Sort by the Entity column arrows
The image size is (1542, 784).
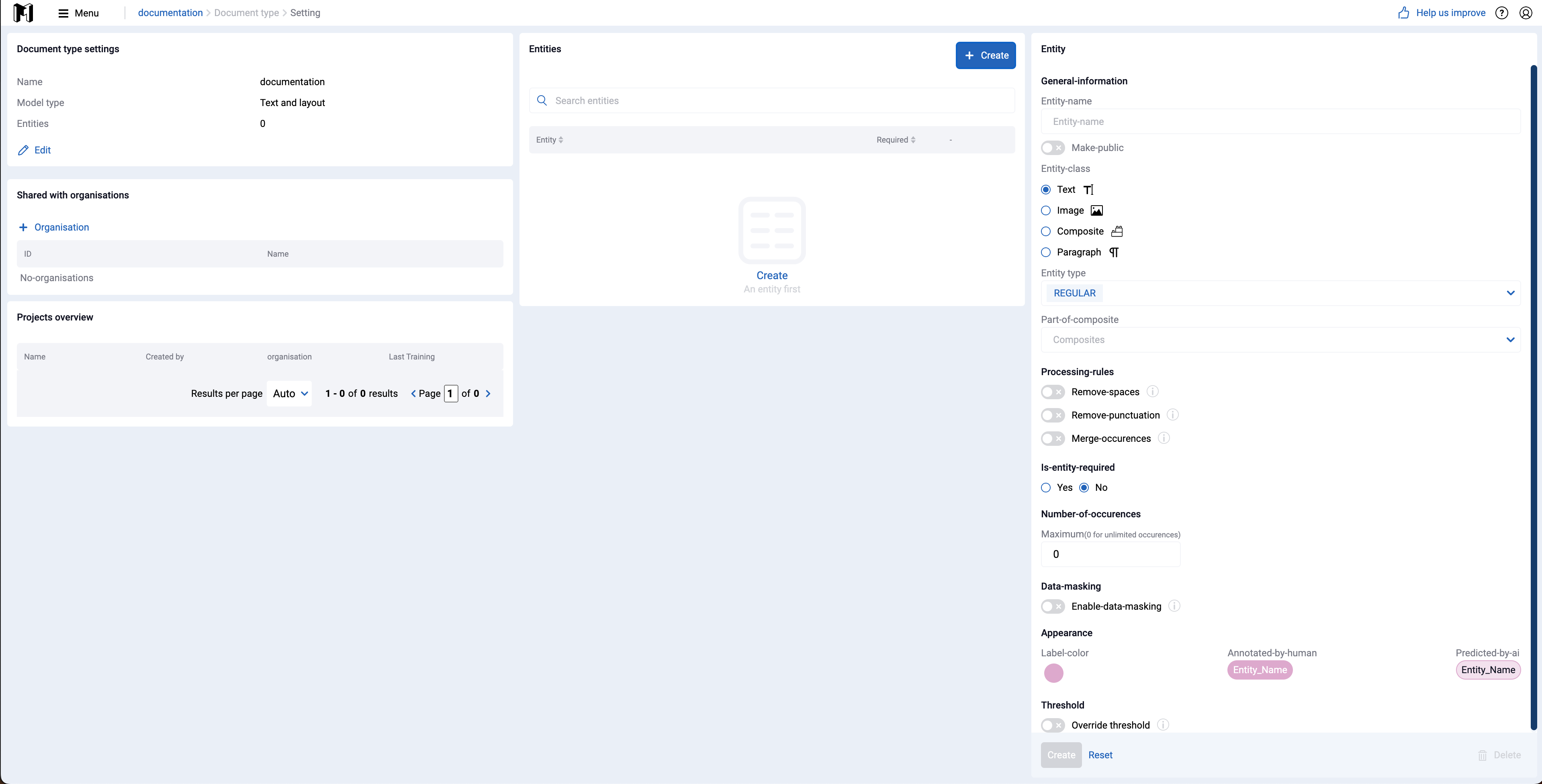pyautogui.click(x=561, y=140)
